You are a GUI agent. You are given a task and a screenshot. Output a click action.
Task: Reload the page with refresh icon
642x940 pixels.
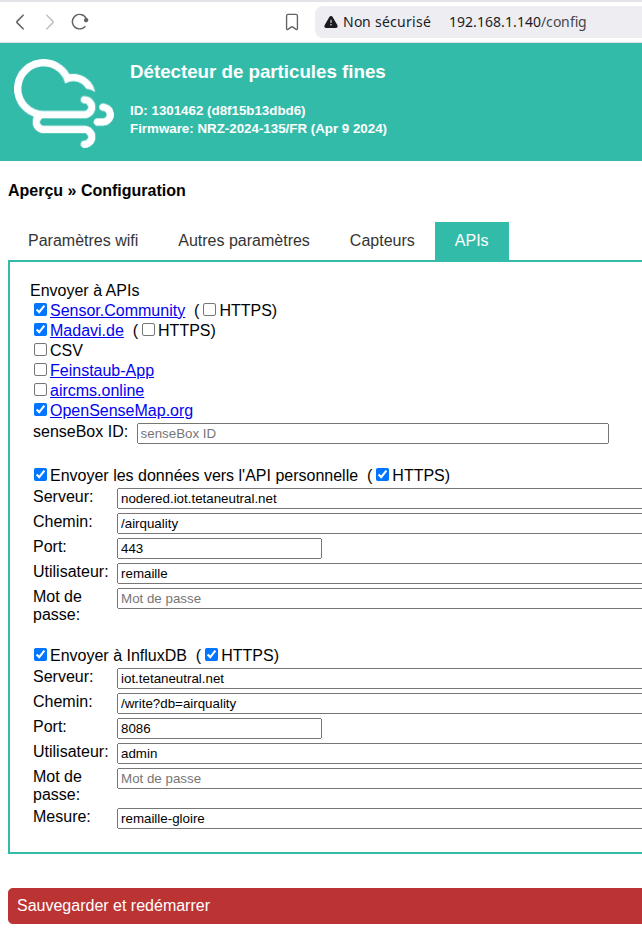[x=81, y=22]
